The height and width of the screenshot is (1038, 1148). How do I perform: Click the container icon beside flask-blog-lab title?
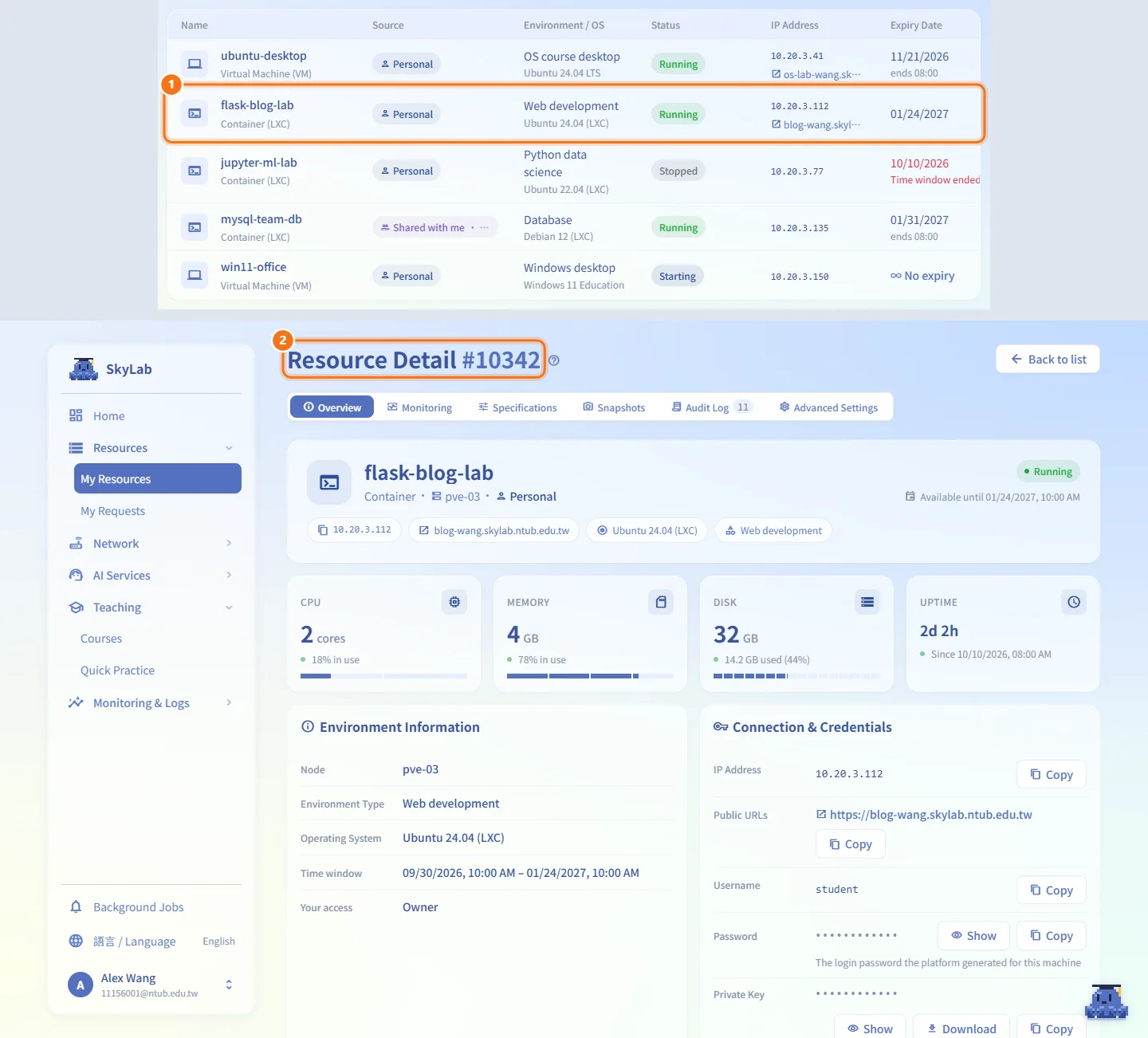tap(329, 482)
